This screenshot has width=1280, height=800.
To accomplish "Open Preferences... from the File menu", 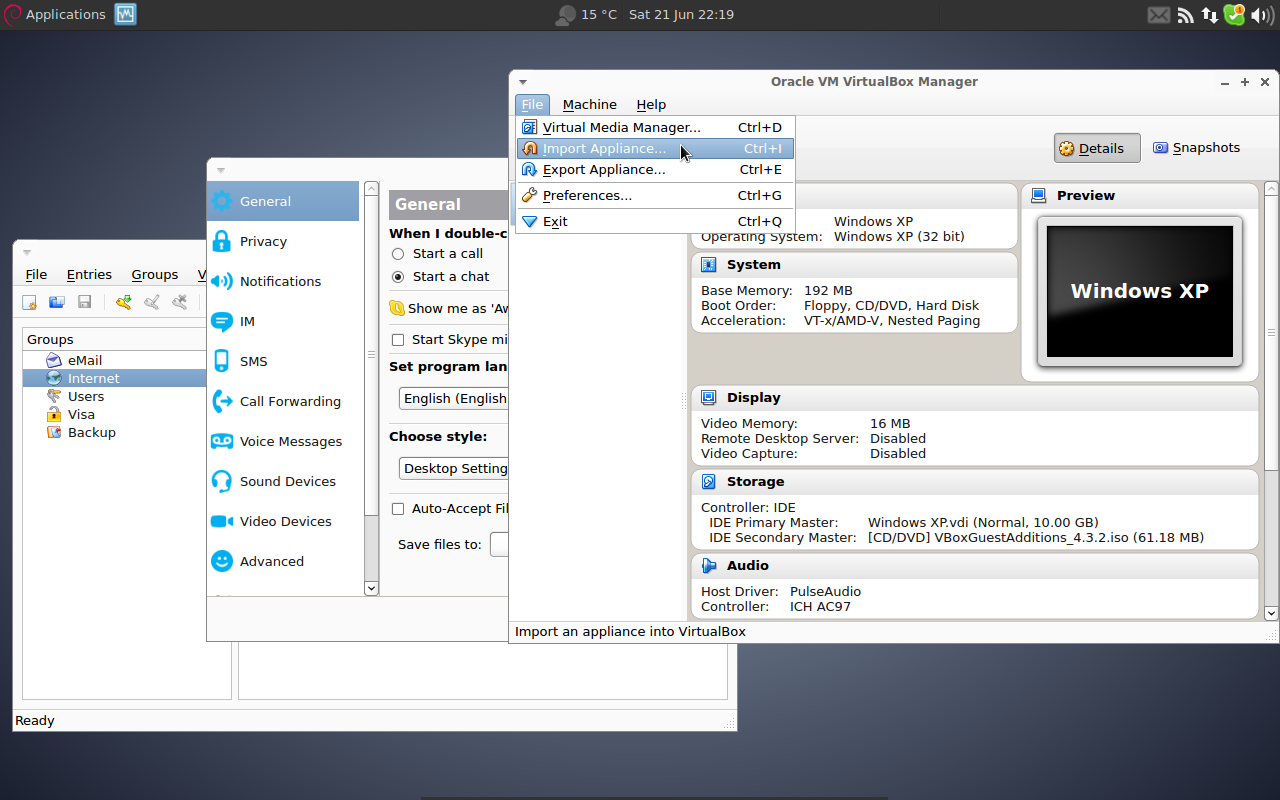I will [x=655, y=195].
